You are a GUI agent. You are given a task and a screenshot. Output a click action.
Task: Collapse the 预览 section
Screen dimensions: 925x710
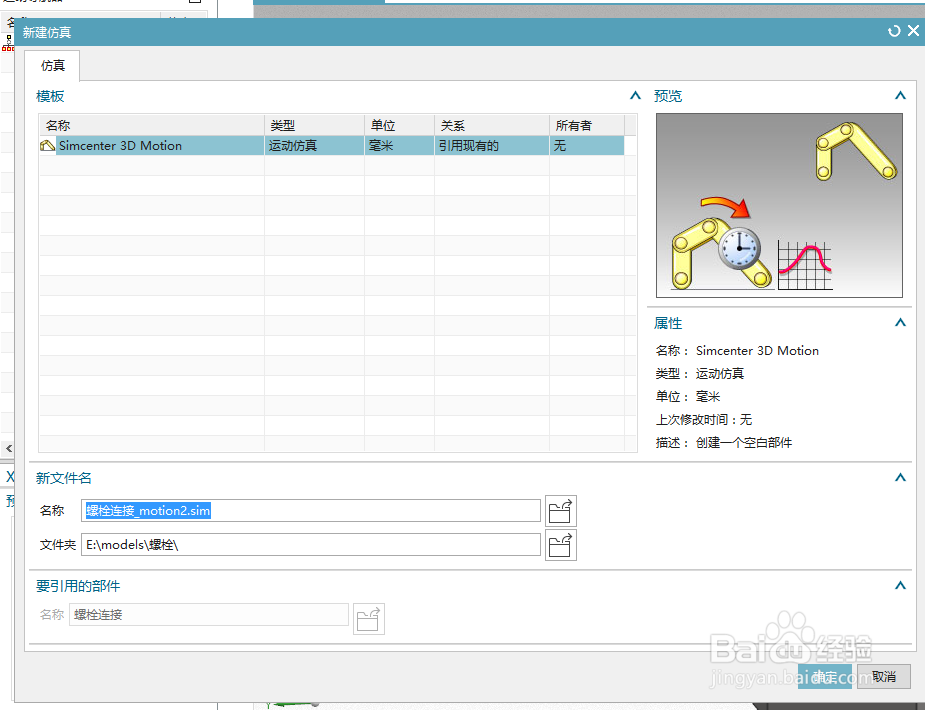(900, 96)
